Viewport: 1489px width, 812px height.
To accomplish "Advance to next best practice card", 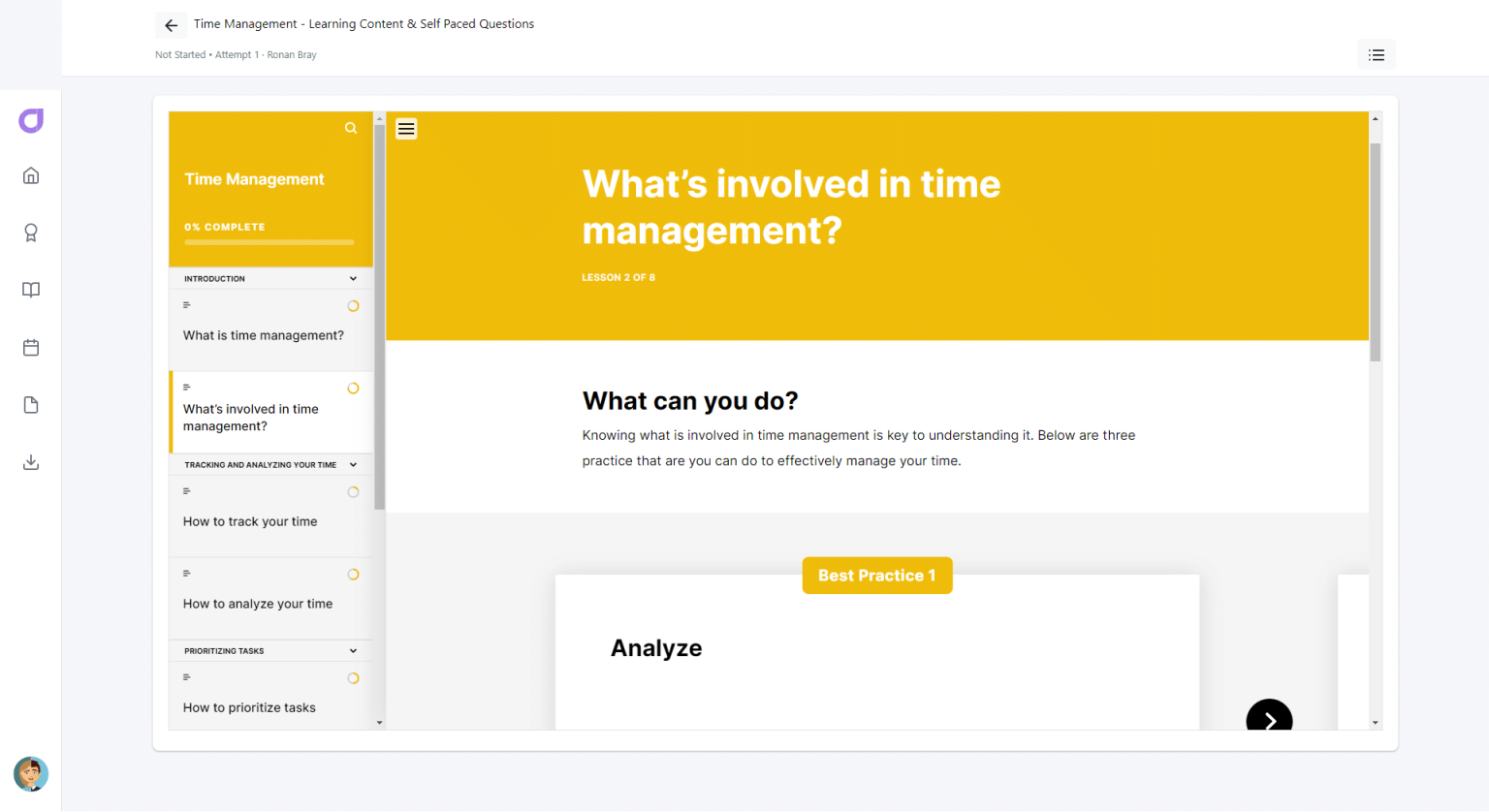I will (x=1269, y=715).
